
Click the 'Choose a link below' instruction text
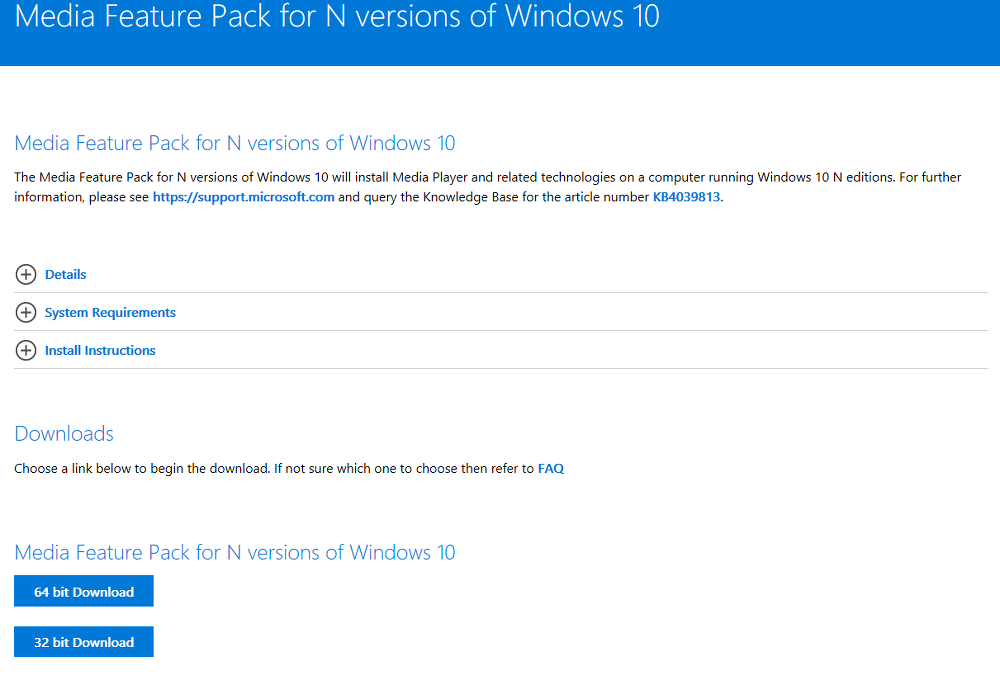point(289,469)
